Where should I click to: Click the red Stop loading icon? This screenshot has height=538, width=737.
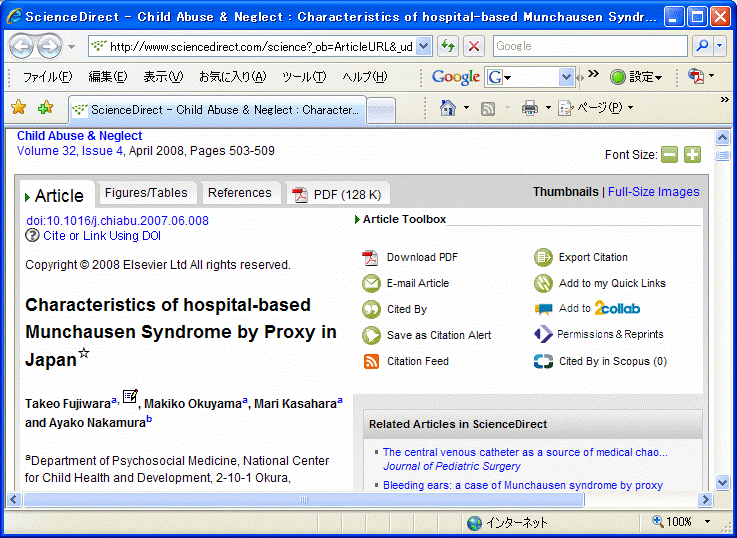474,46
